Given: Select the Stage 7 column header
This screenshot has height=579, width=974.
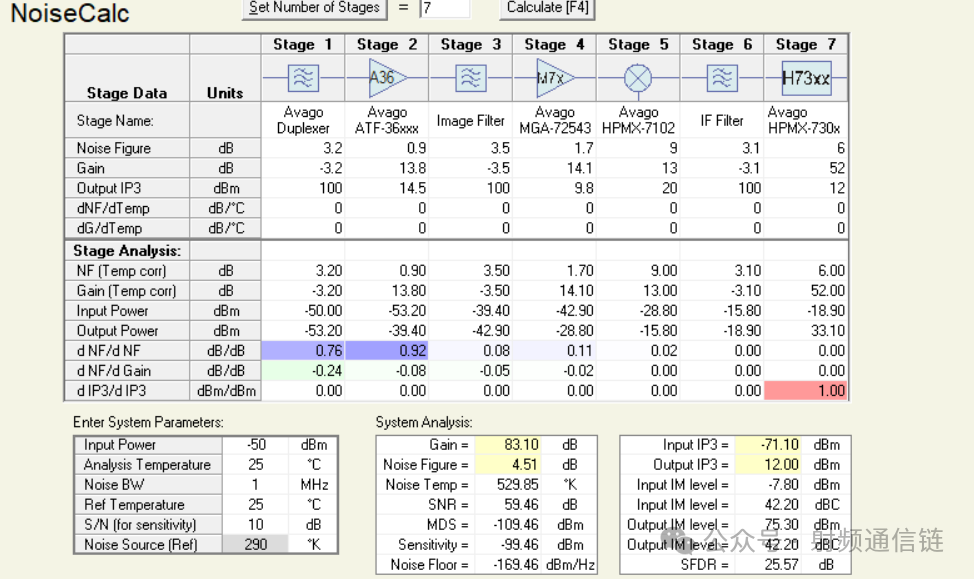Looking at the screenshot, I should [805, 44].
